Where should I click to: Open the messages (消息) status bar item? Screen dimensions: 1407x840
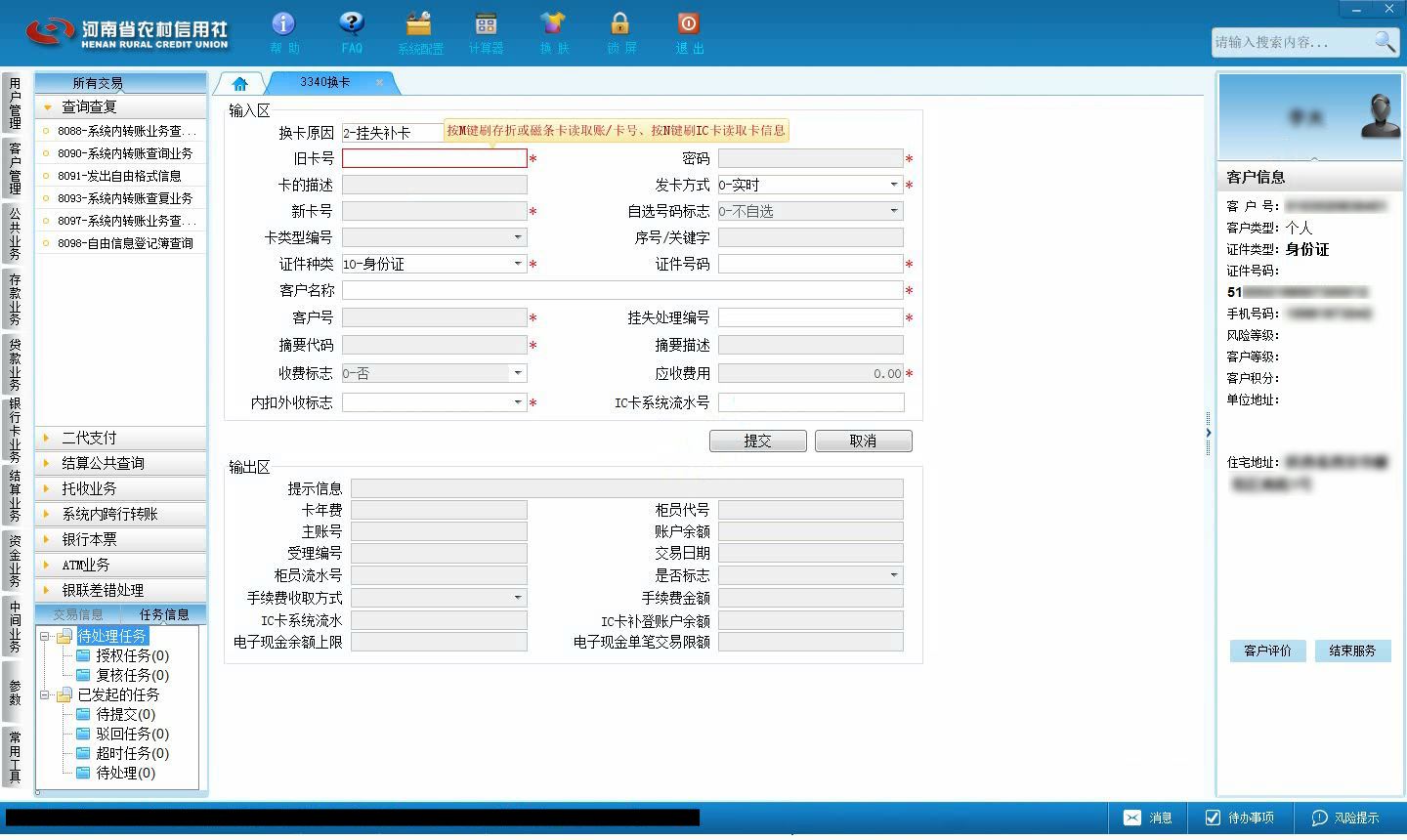[1148, 818]
